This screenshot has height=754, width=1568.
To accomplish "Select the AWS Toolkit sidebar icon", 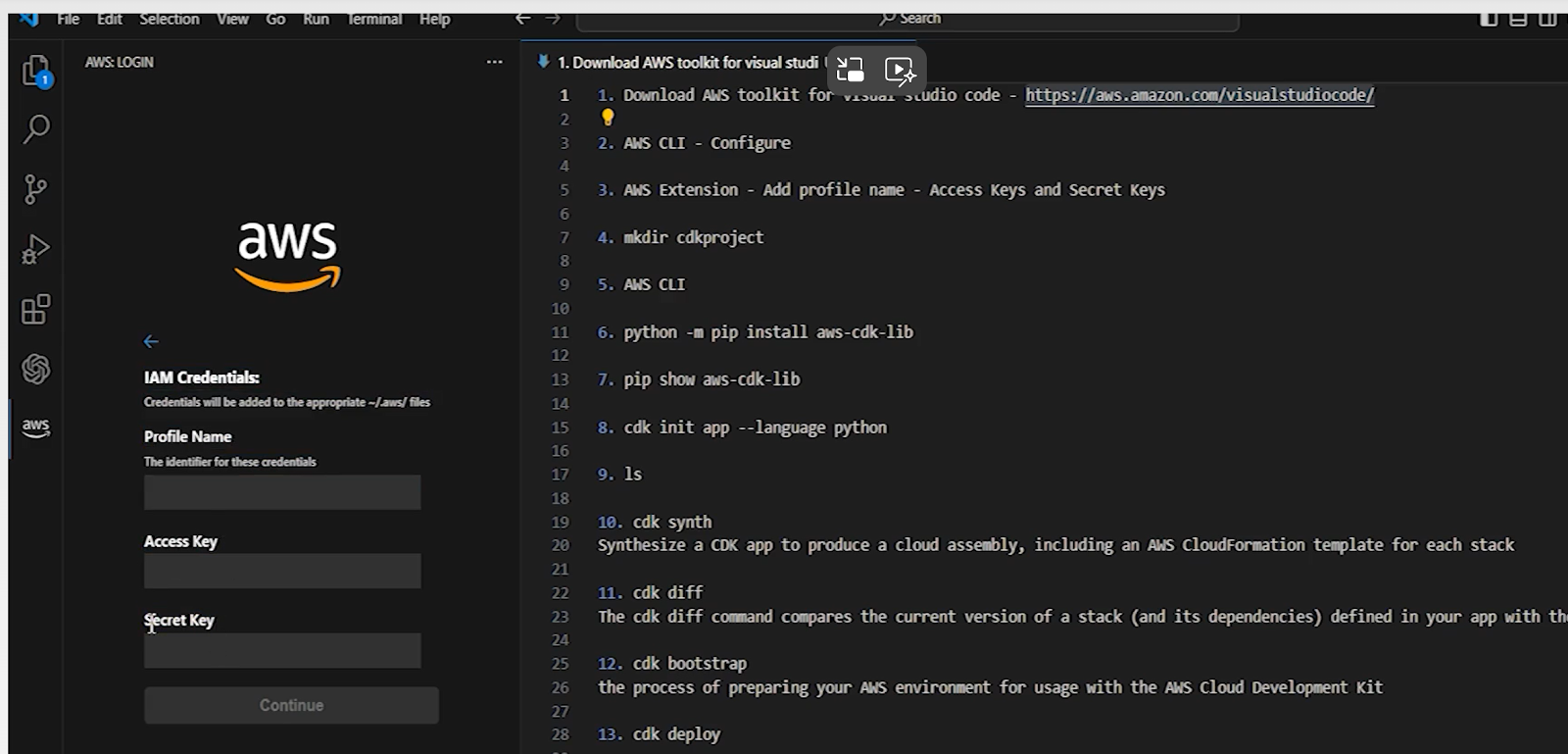I will (x=36, y=427).
